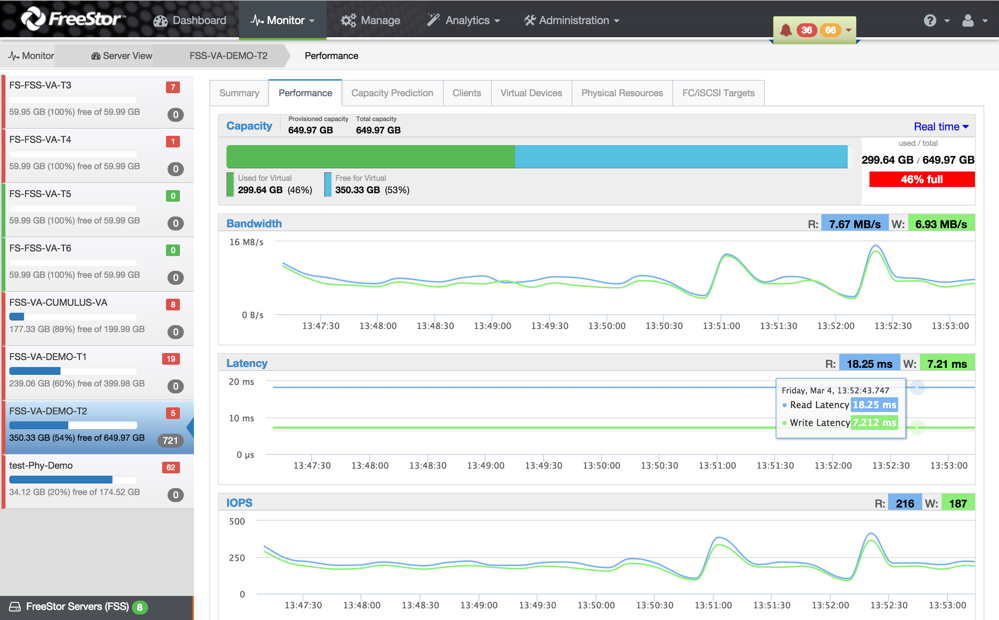Open the FC/iSCSI Targets tab
The image size is (999, 620).
718,93
